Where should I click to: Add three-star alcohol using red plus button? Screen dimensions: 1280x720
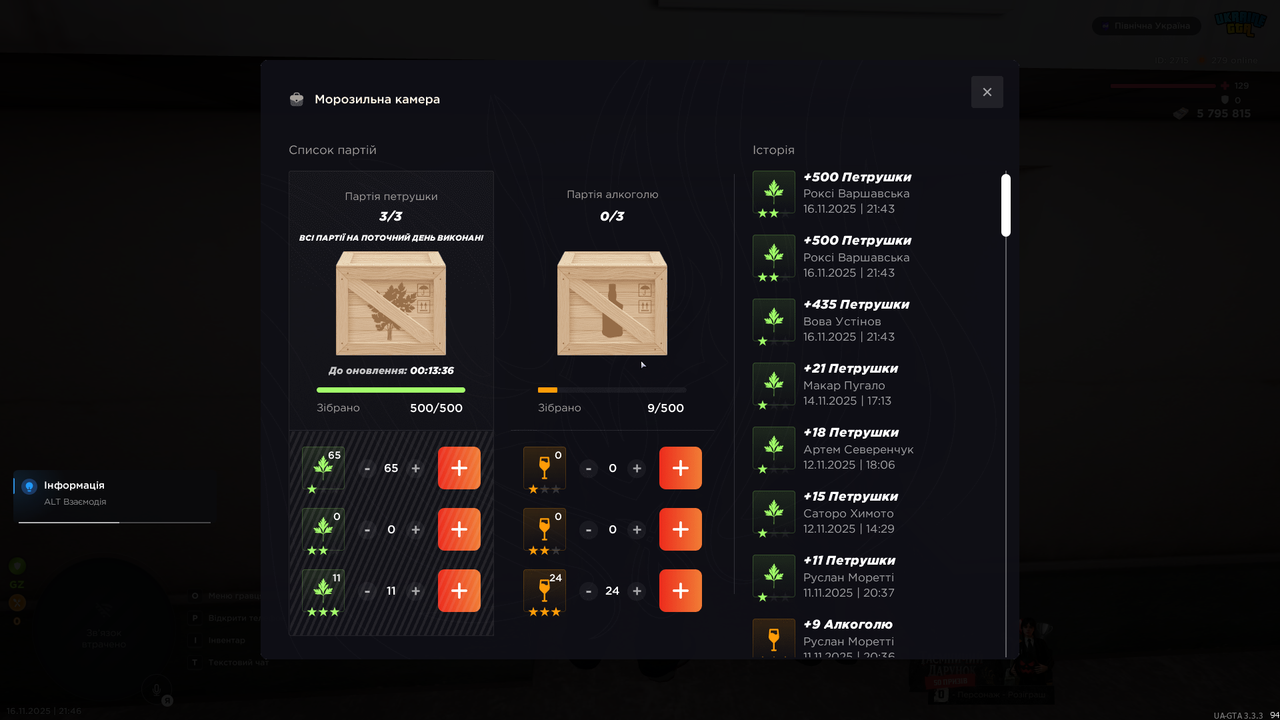pos(680,590)
